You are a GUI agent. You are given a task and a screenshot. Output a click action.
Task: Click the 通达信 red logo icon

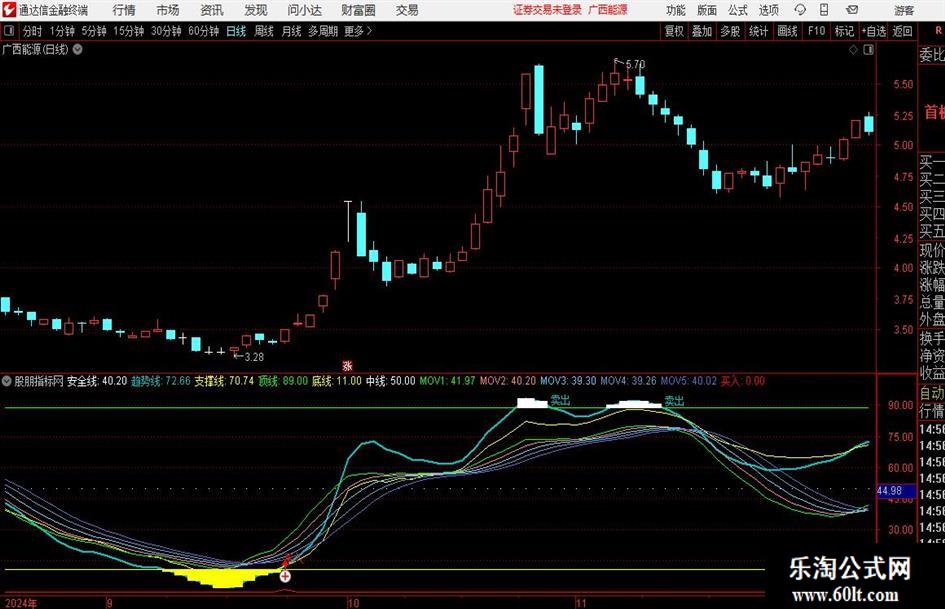[x=9, y=10]
